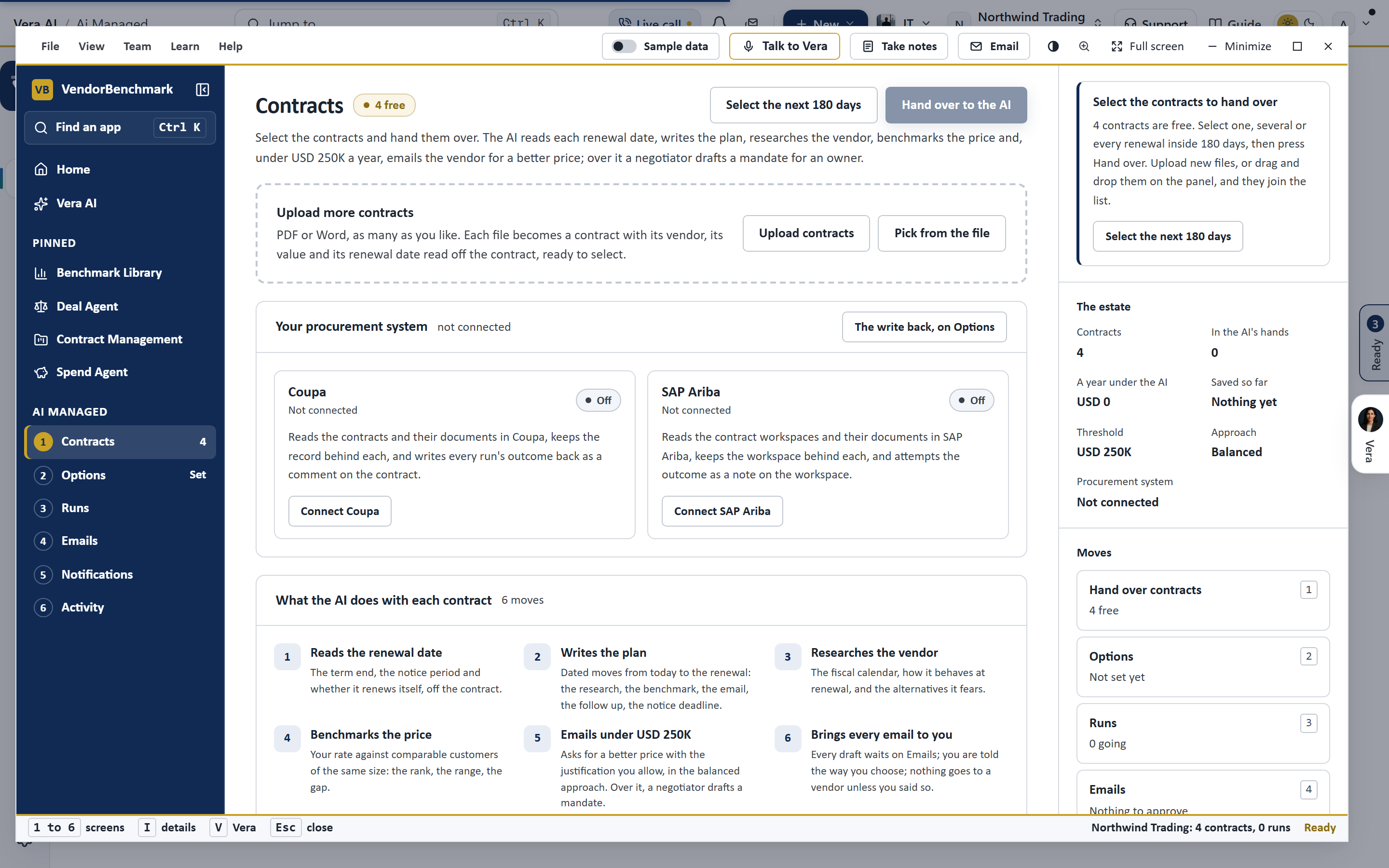Click Talk to Vera button
1389x868 pixels.
[x=784, y=46]
